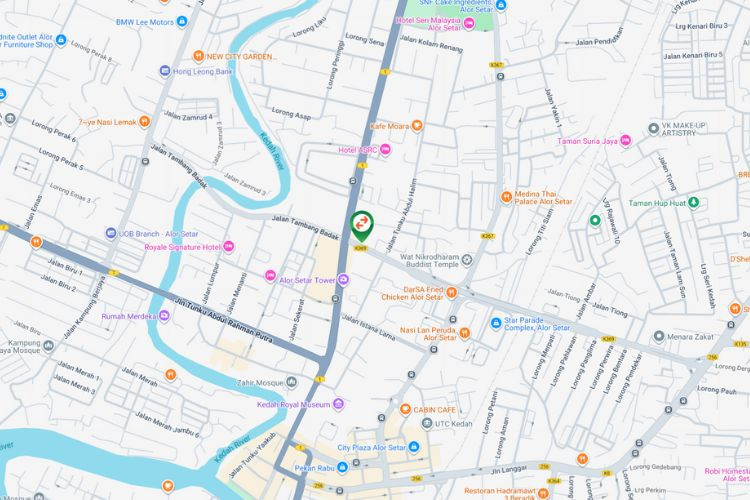Click the City Plaza Alor Setar shopping icon

tap(414, 447)
